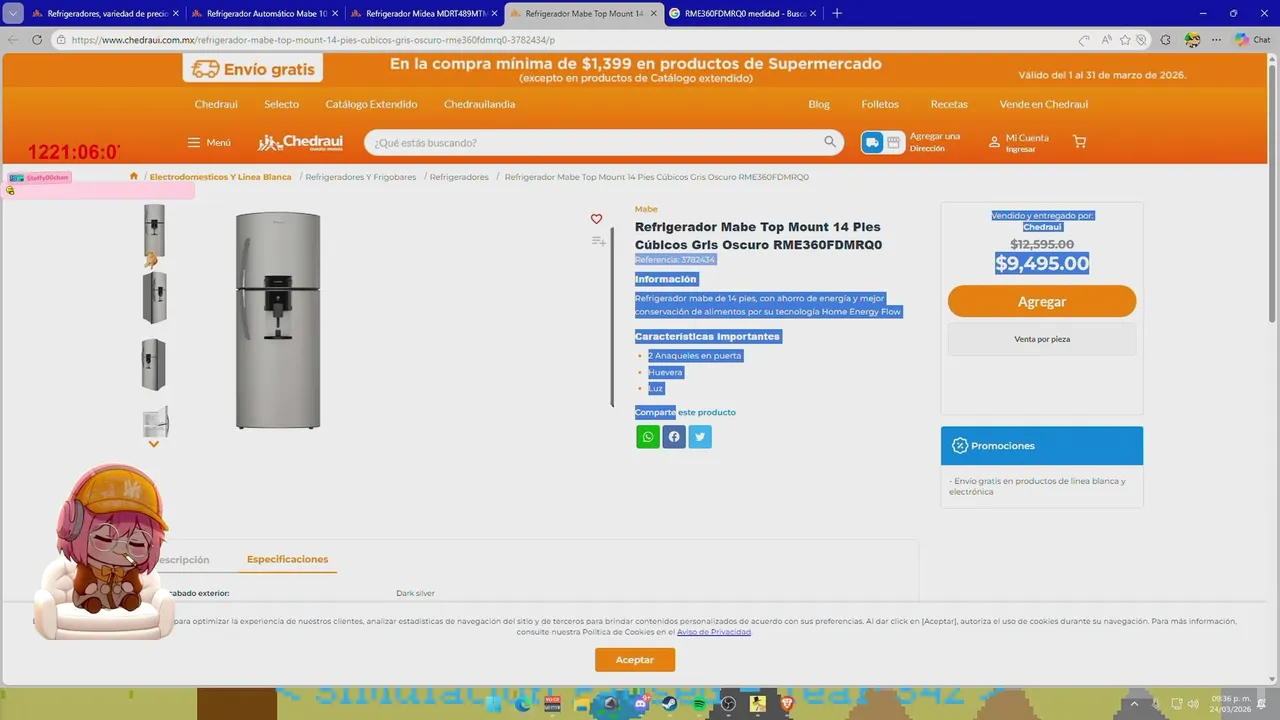Click the add-to-list icon below the heart

click(x=598, y=241)
